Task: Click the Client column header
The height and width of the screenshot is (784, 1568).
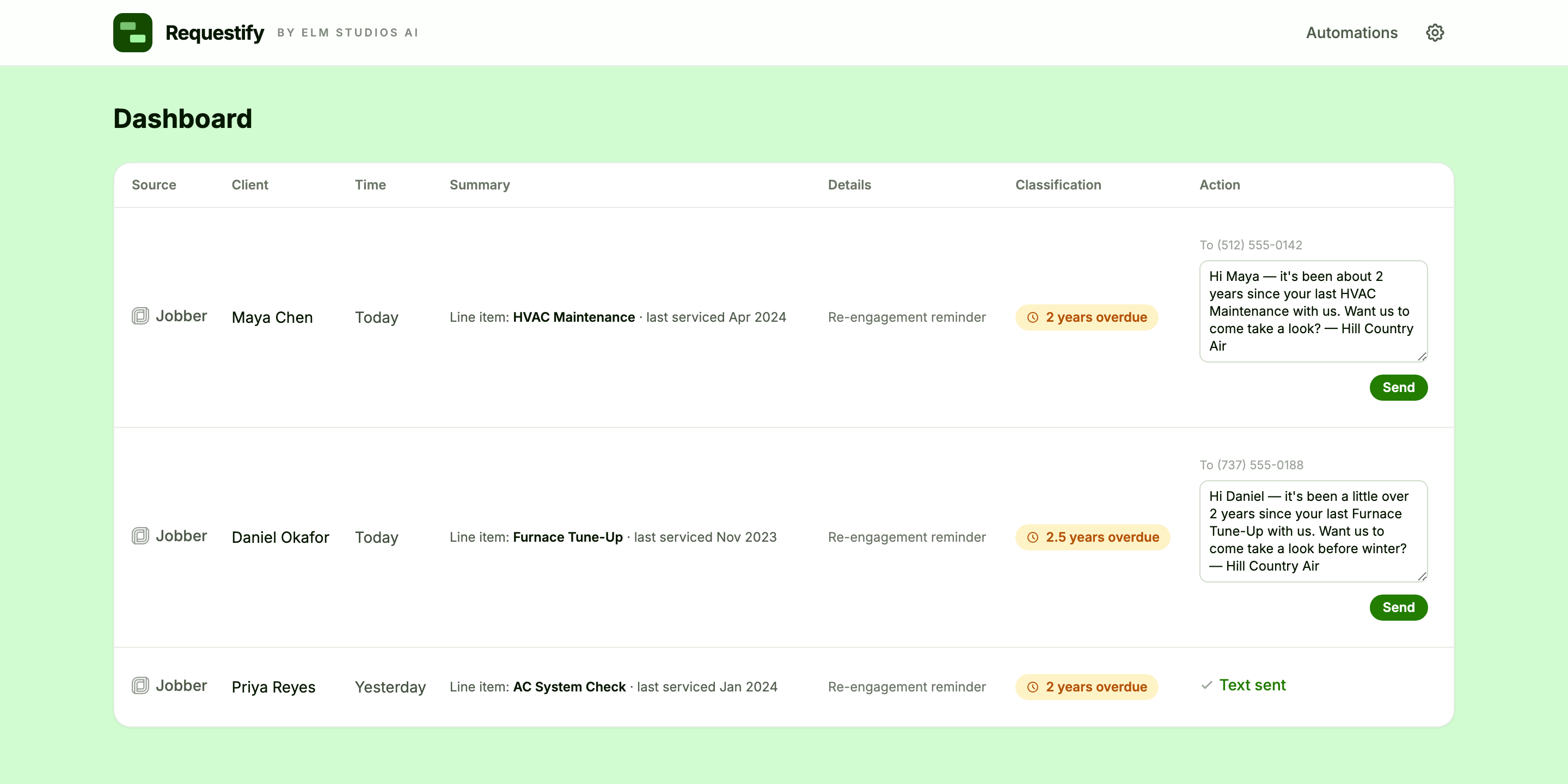Action: [x=249, y=185]
